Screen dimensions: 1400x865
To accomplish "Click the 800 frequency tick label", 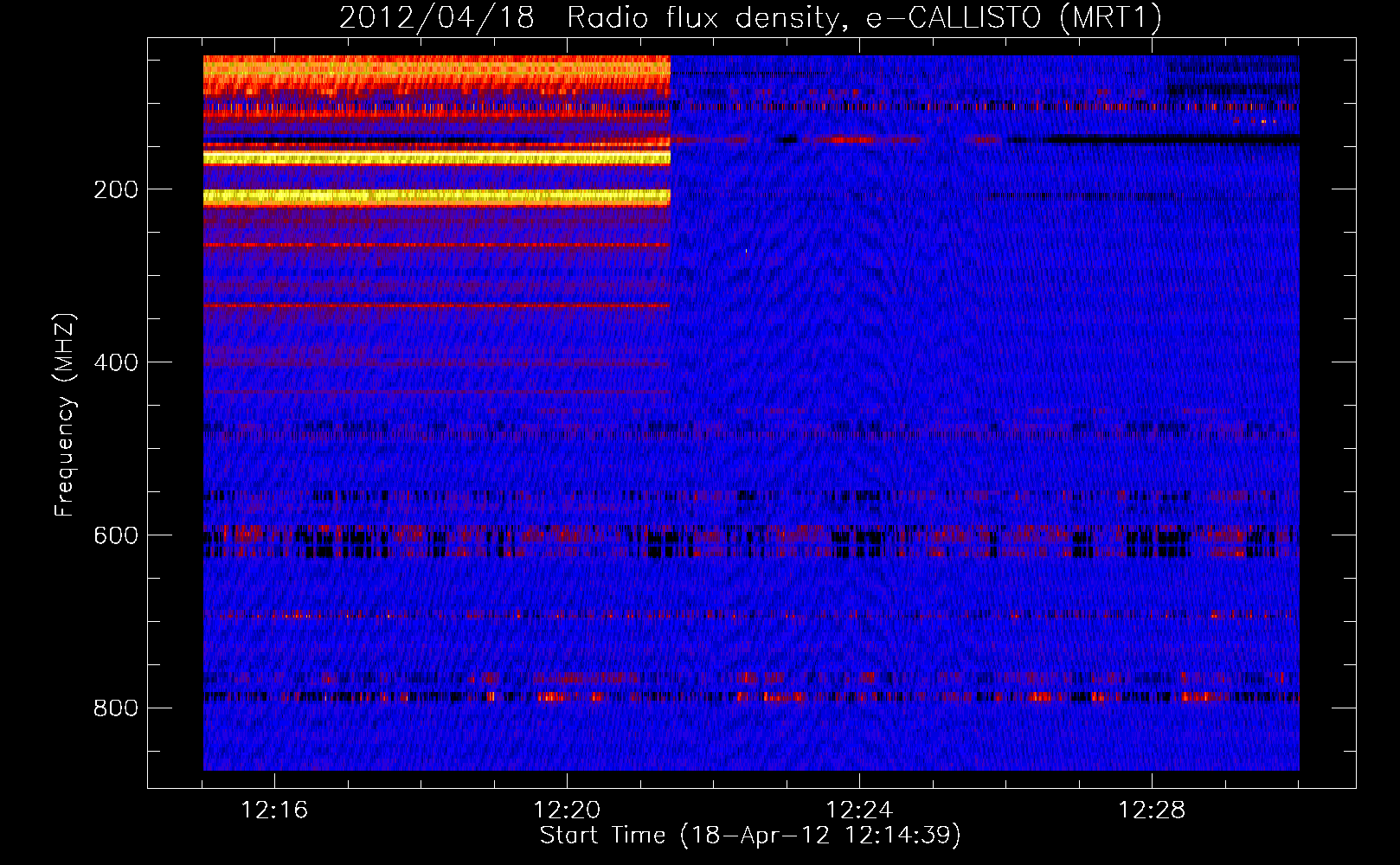I will tap(116, 708).
